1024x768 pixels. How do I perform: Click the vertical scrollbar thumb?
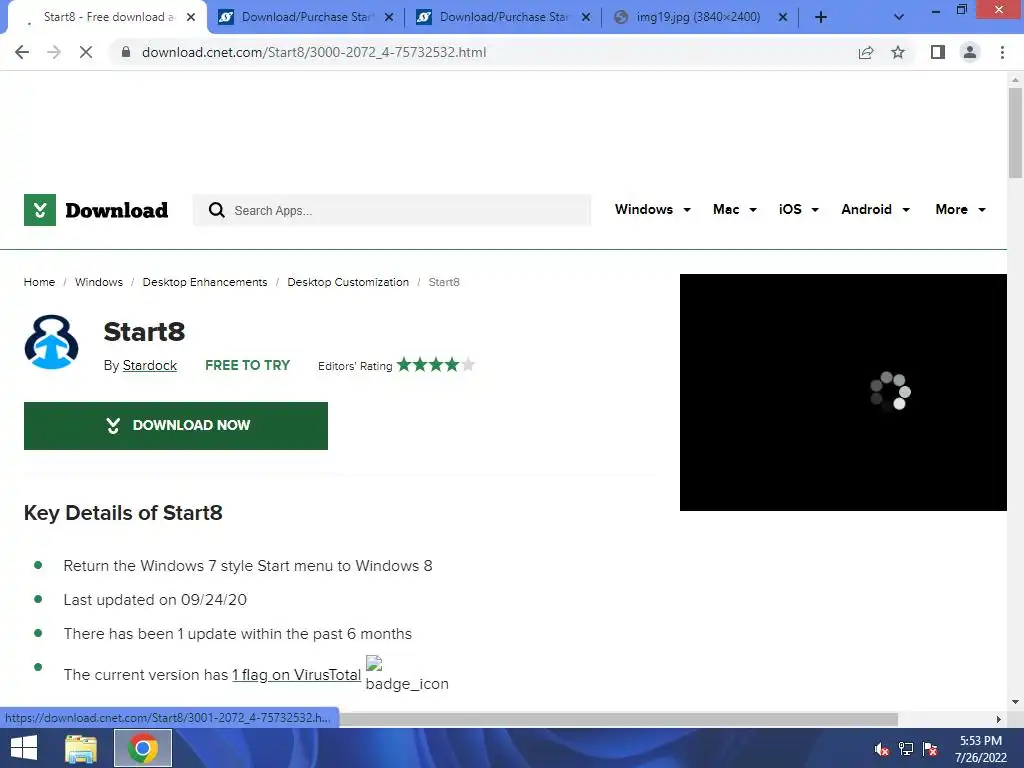(1015, 133)
